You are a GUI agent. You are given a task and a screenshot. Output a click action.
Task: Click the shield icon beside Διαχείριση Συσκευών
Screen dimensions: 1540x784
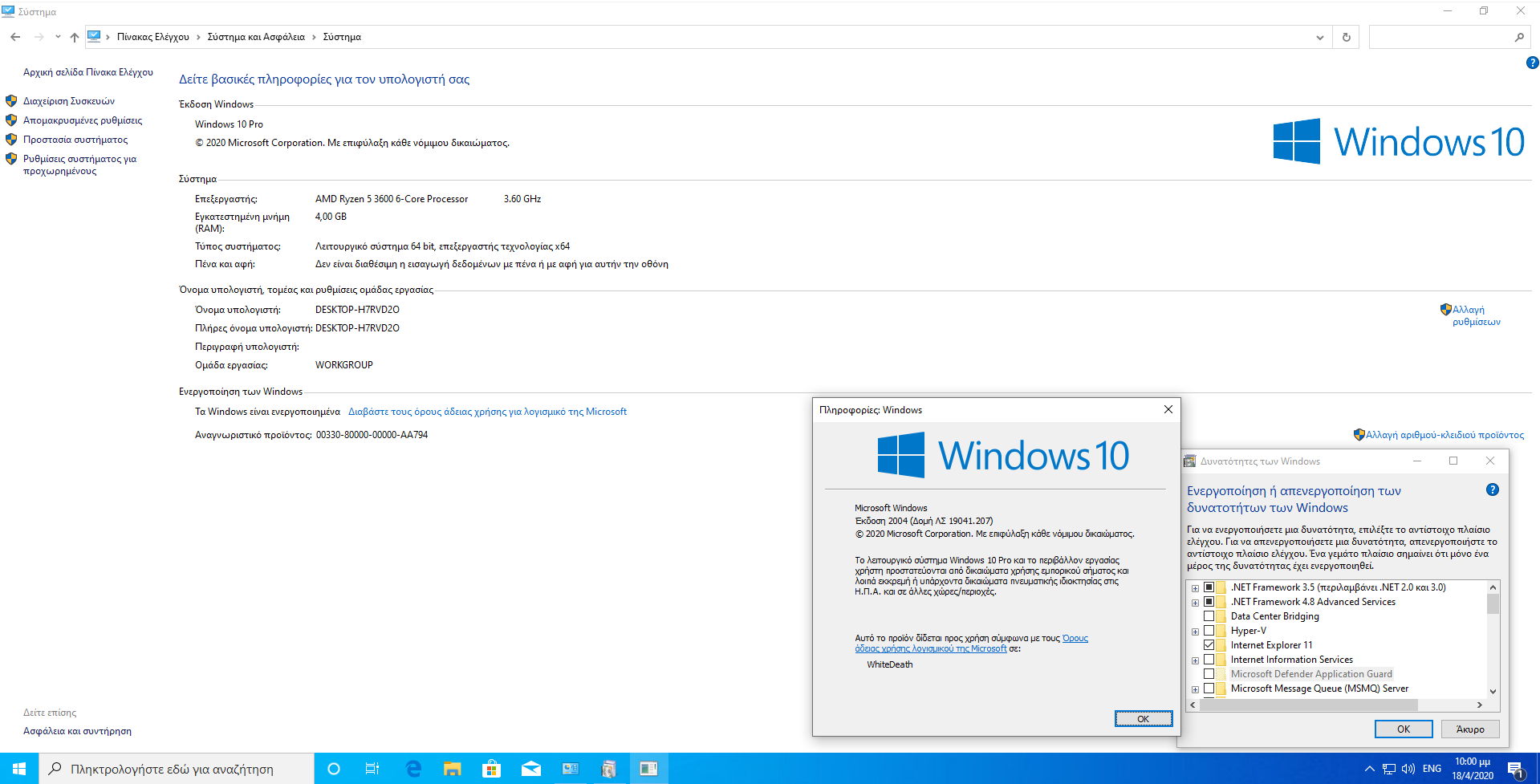(x=11, y=101)
